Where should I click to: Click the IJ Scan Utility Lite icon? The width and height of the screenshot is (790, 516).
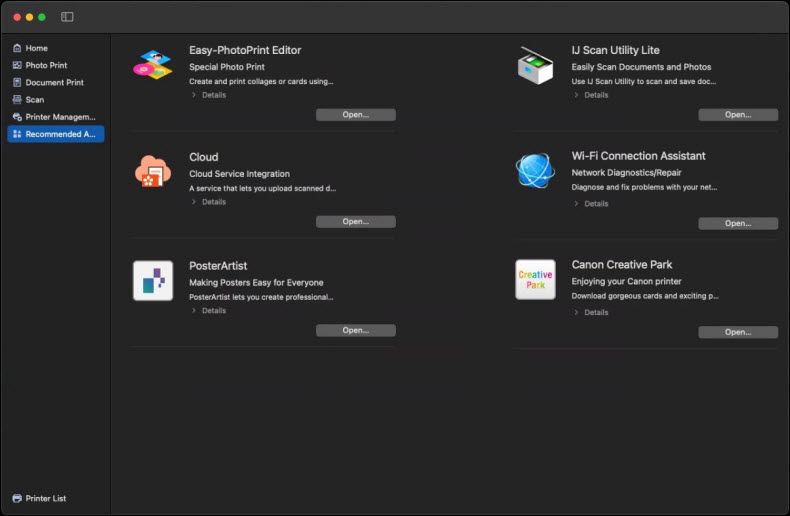pos(535,66)
